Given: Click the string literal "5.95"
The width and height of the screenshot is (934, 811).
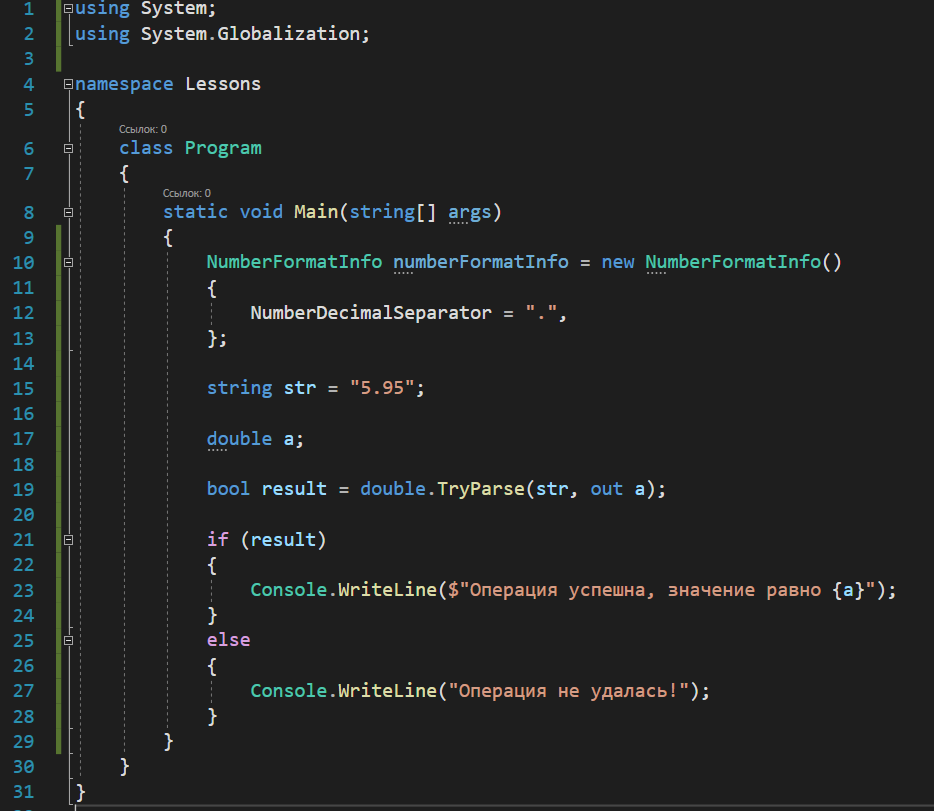Looking at the screenshot, I should click(382, 388).
